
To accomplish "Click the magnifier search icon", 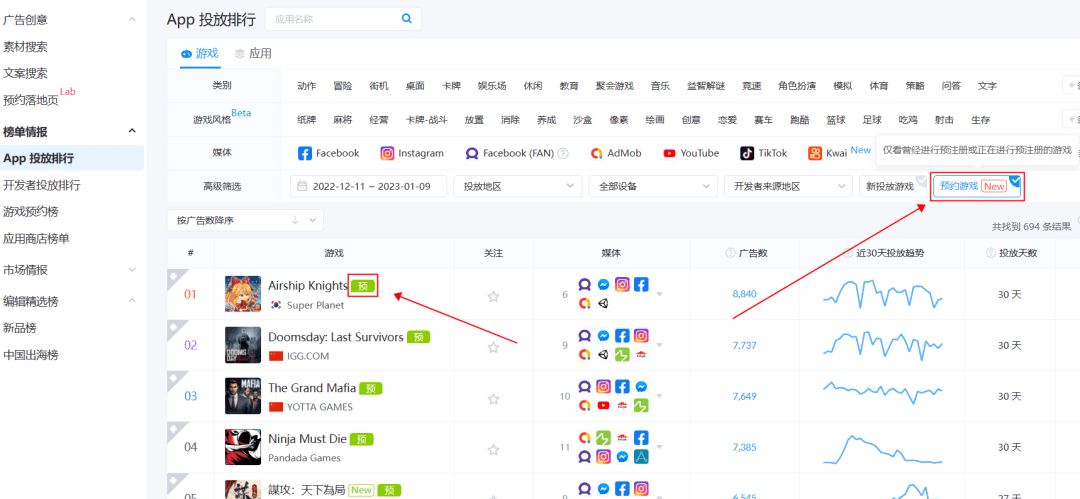I will point(407,19).
